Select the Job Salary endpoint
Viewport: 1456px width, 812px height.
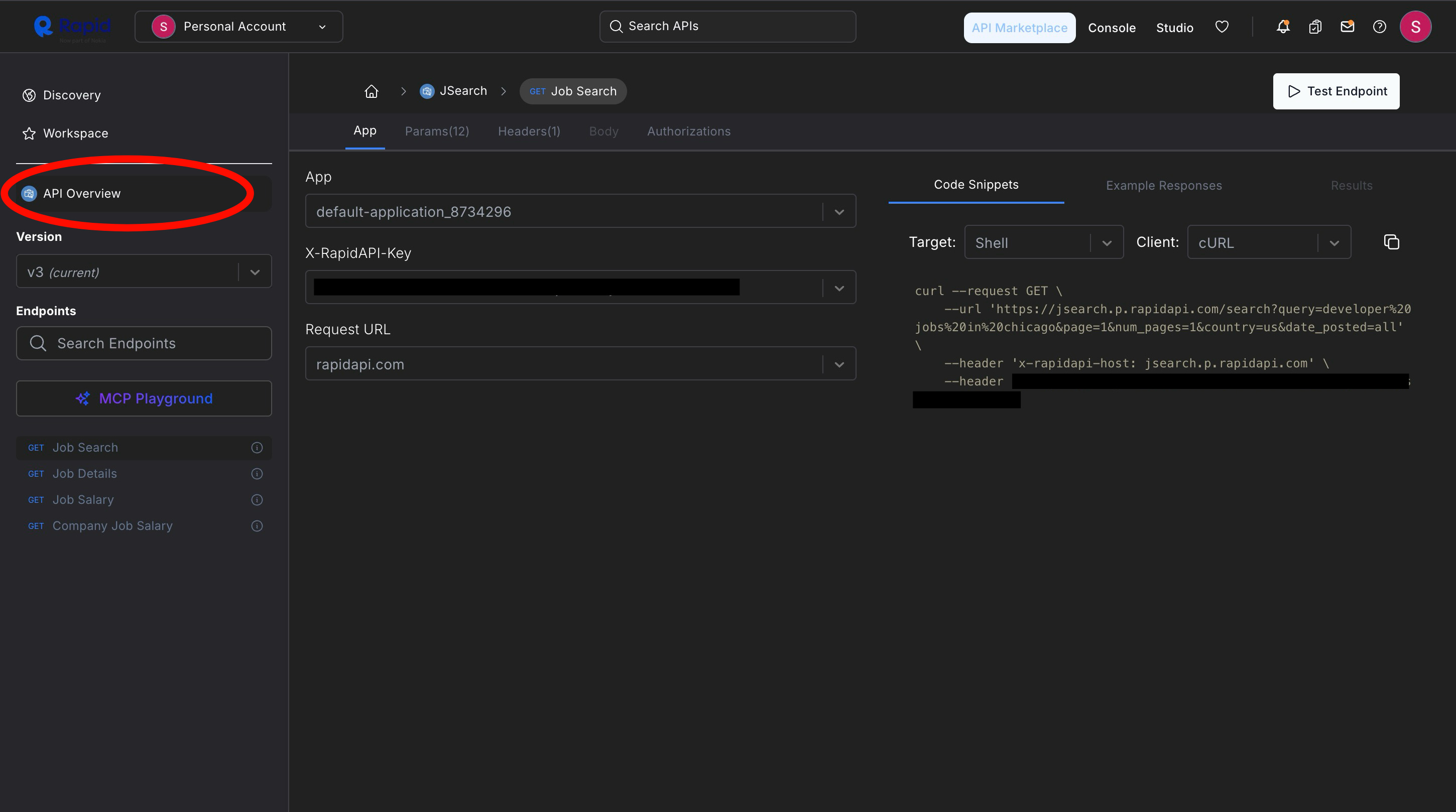pos(83,500)
